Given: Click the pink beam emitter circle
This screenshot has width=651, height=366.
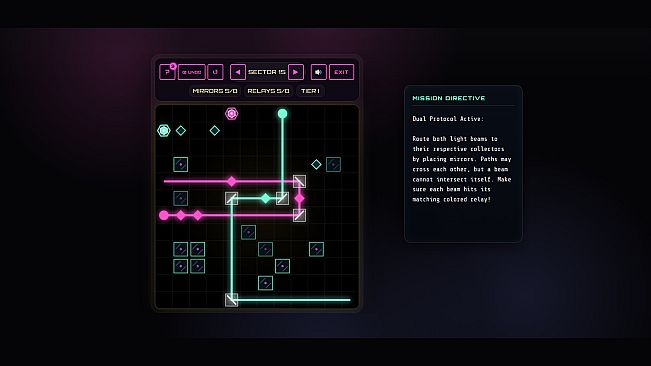Looking at the screenshot, I should pos(164,215).
